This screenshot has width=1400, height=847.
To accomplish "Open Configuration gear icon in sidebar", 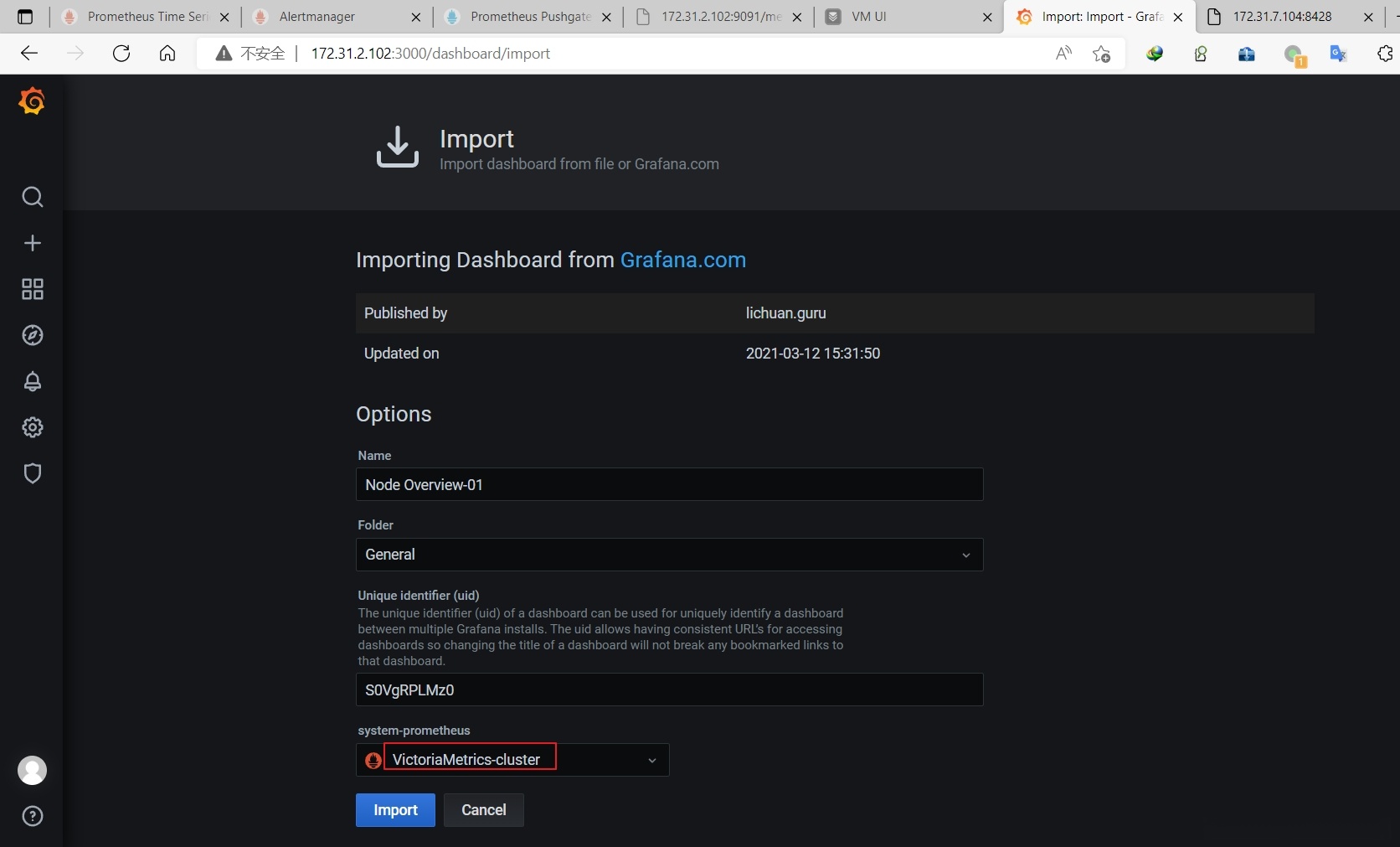I will tap(33, 427).
